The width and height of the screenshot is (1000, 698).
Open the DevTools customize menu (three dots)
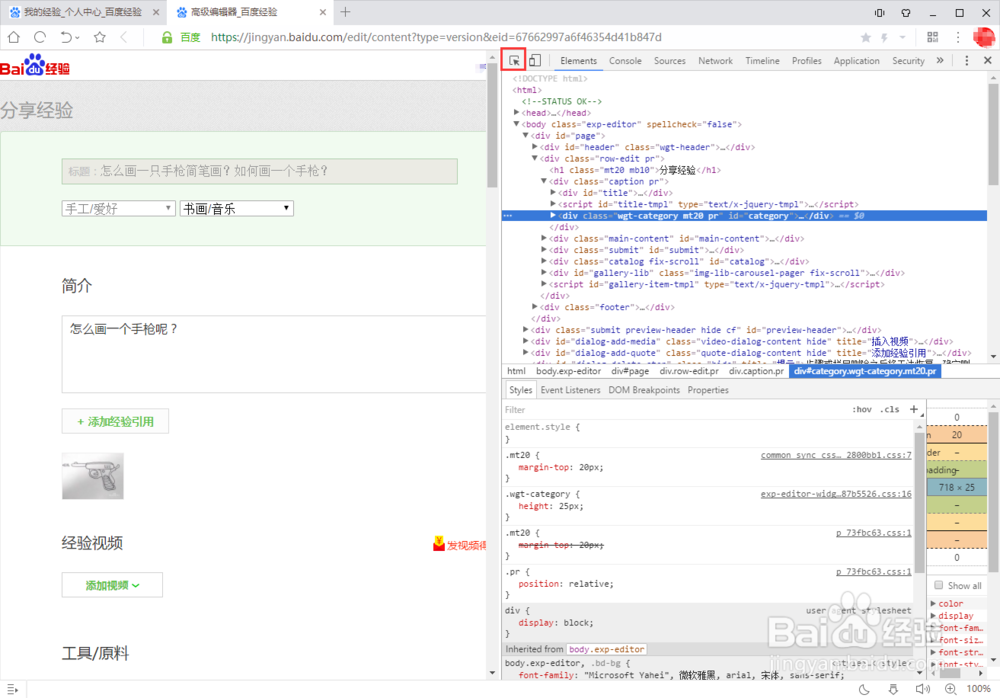[x=967, y=60]
